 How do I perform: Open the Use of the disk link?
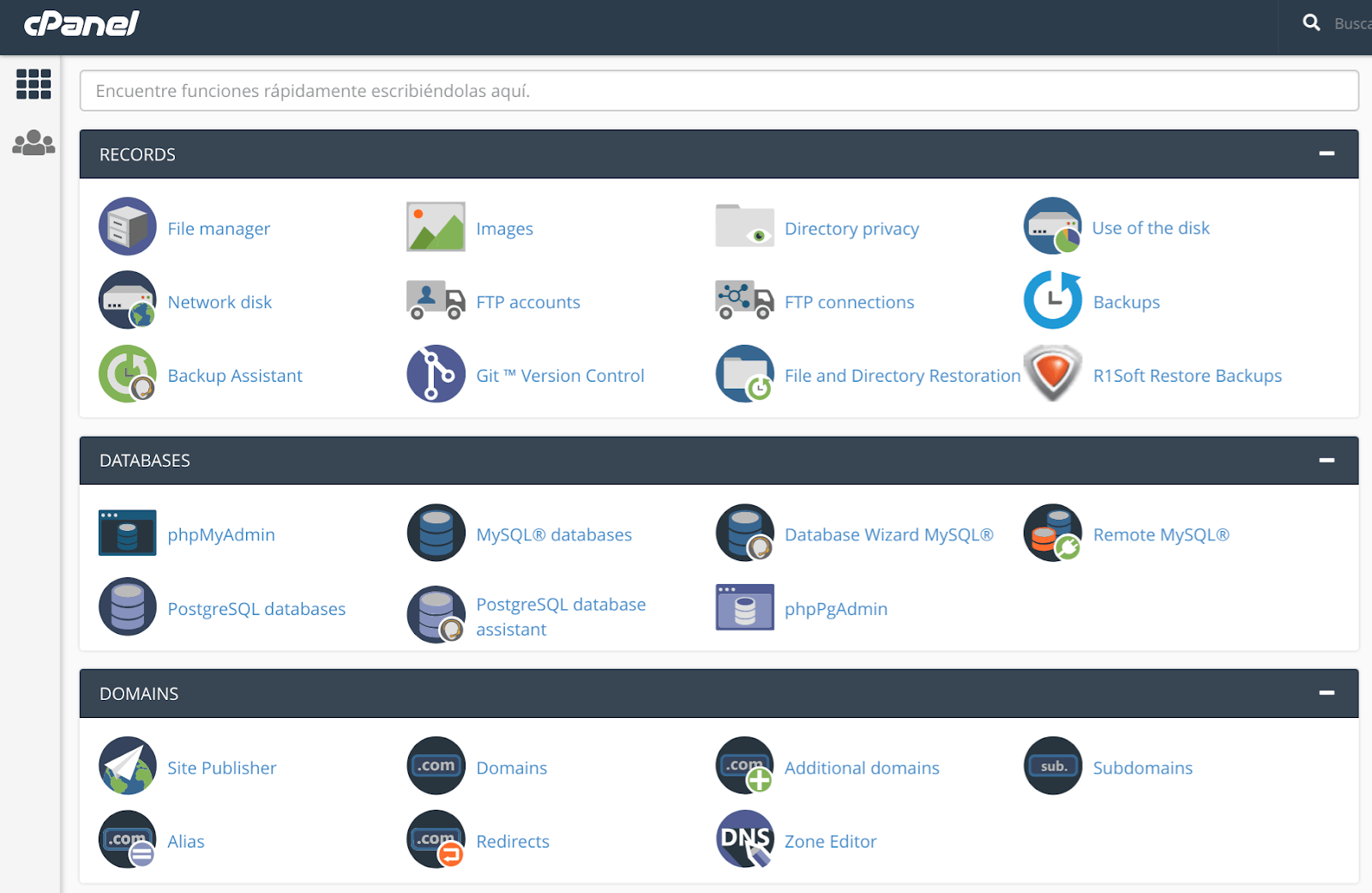click(x=1151, y=228)
